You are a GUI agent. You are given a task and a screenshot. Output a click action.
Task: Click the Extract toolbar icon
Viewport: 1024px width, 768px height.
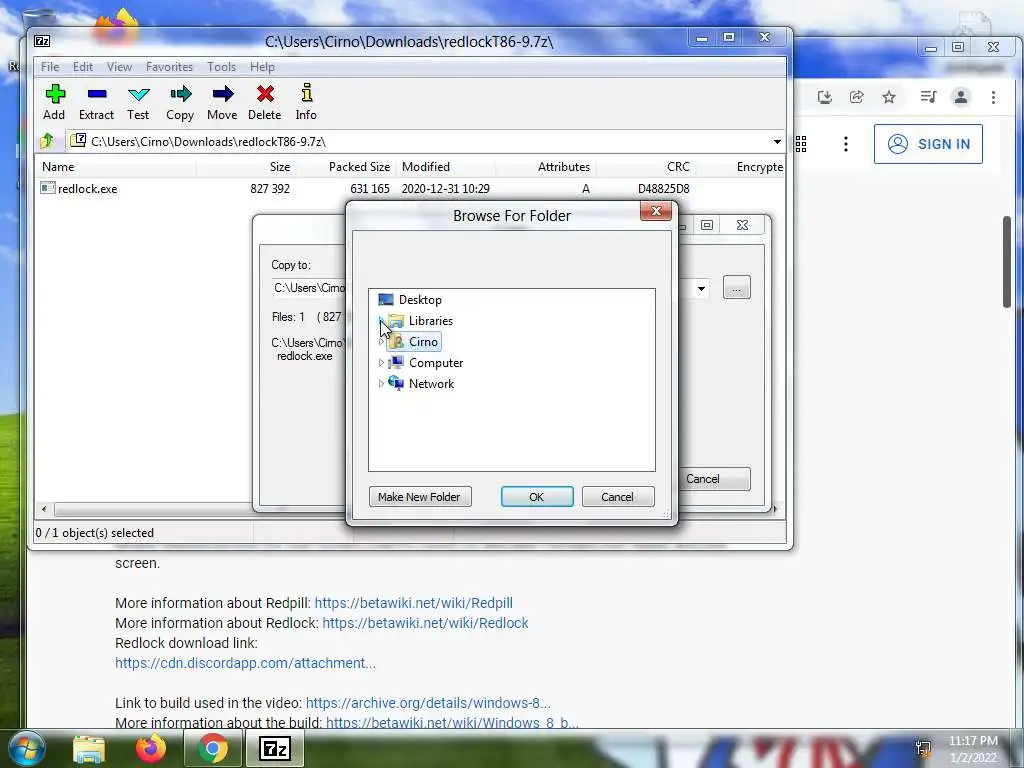97,94
